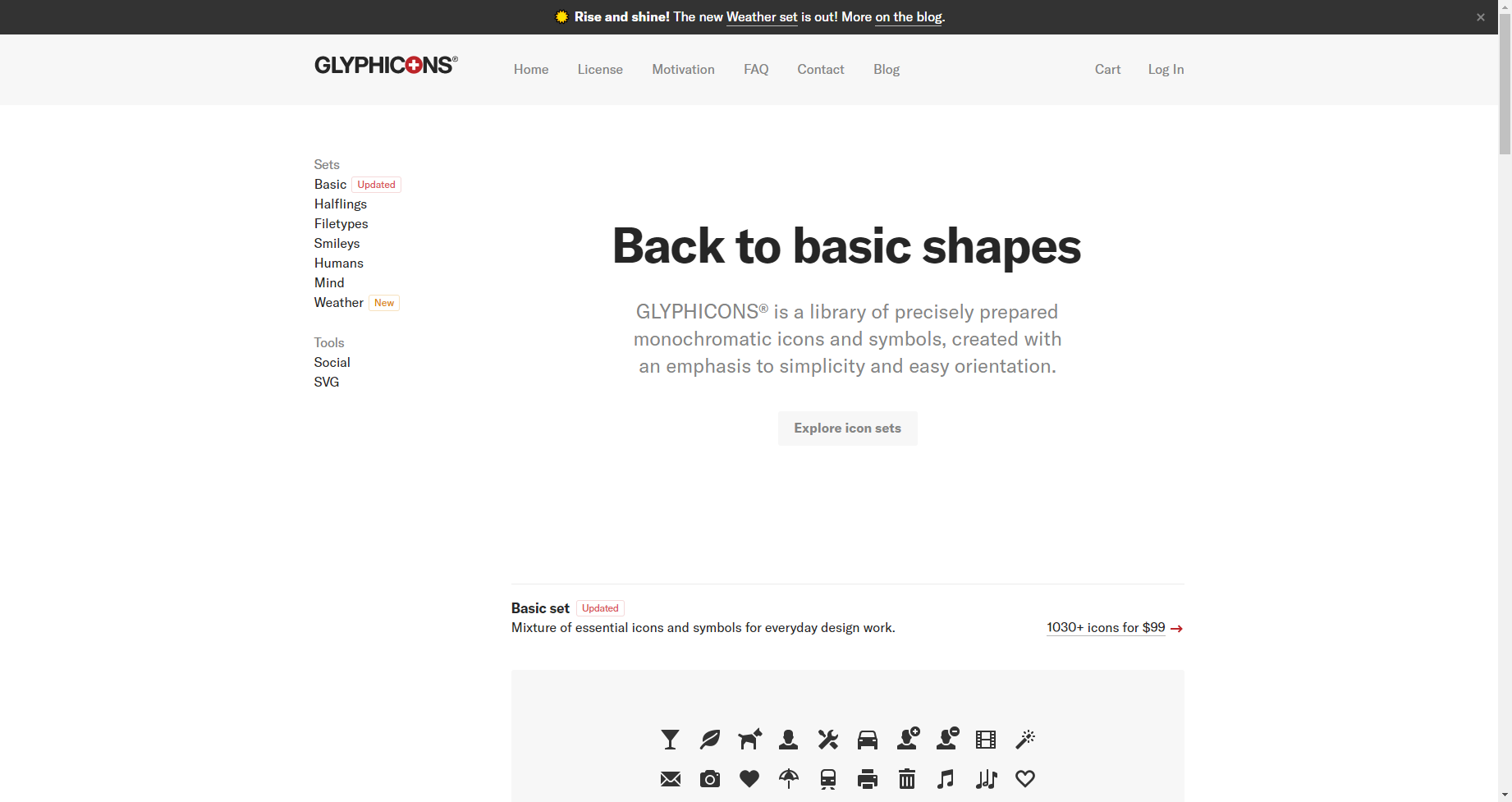Open the FAQ nav item

[x=756, y=70]
